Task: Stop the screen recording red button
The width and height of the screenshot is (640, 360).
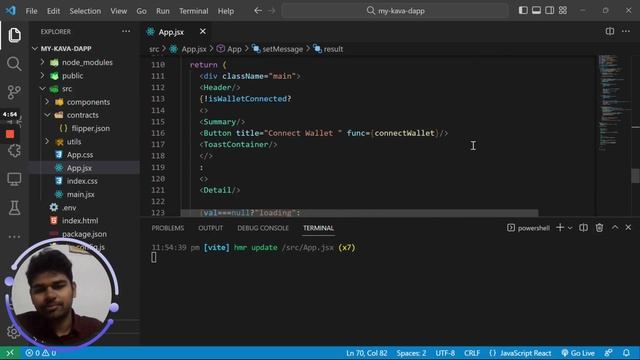Action: (x=10, y=134)
